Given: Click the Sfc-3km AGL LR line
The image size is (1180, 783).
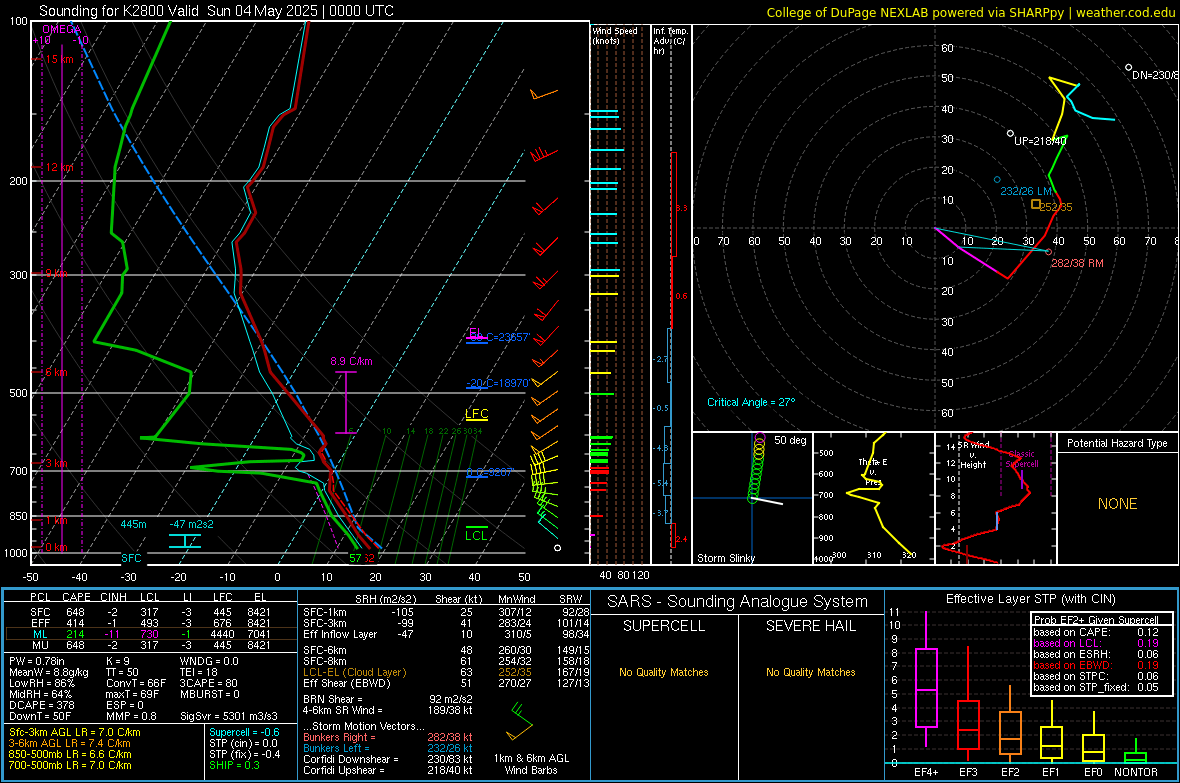Looking at the screenshot, I should coord(75,732).
